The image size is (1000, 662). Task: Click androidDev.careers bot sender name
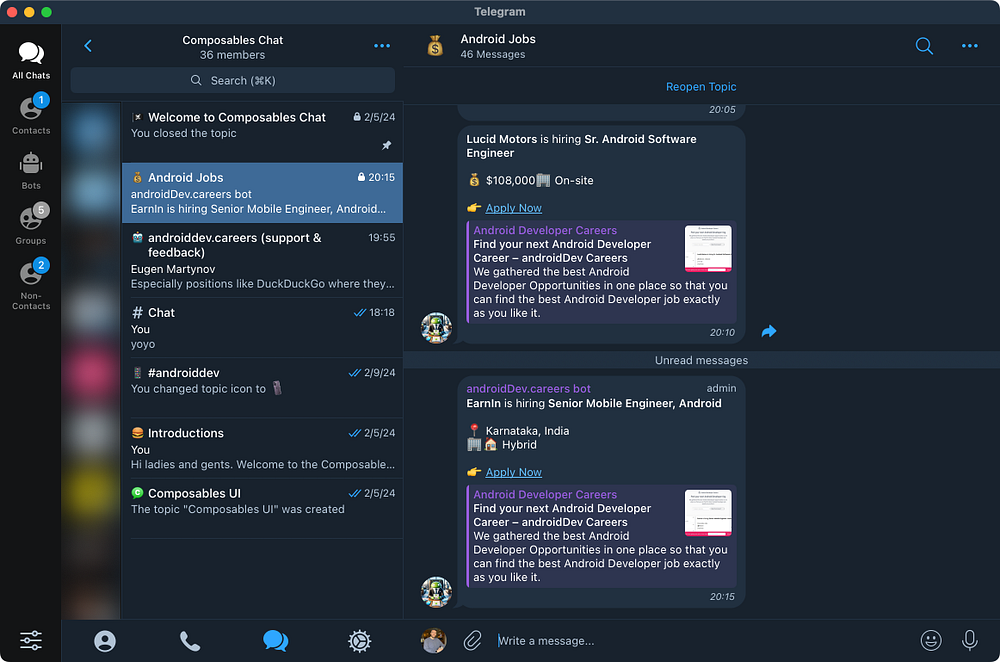[x=528, y=388]
